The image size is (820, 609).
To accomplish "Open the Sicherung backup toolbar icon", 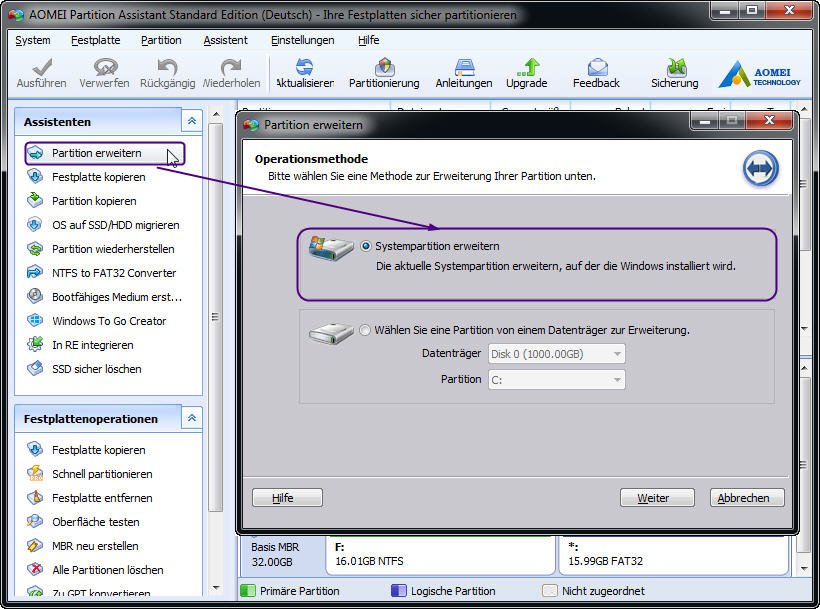I will coord(676,67).
